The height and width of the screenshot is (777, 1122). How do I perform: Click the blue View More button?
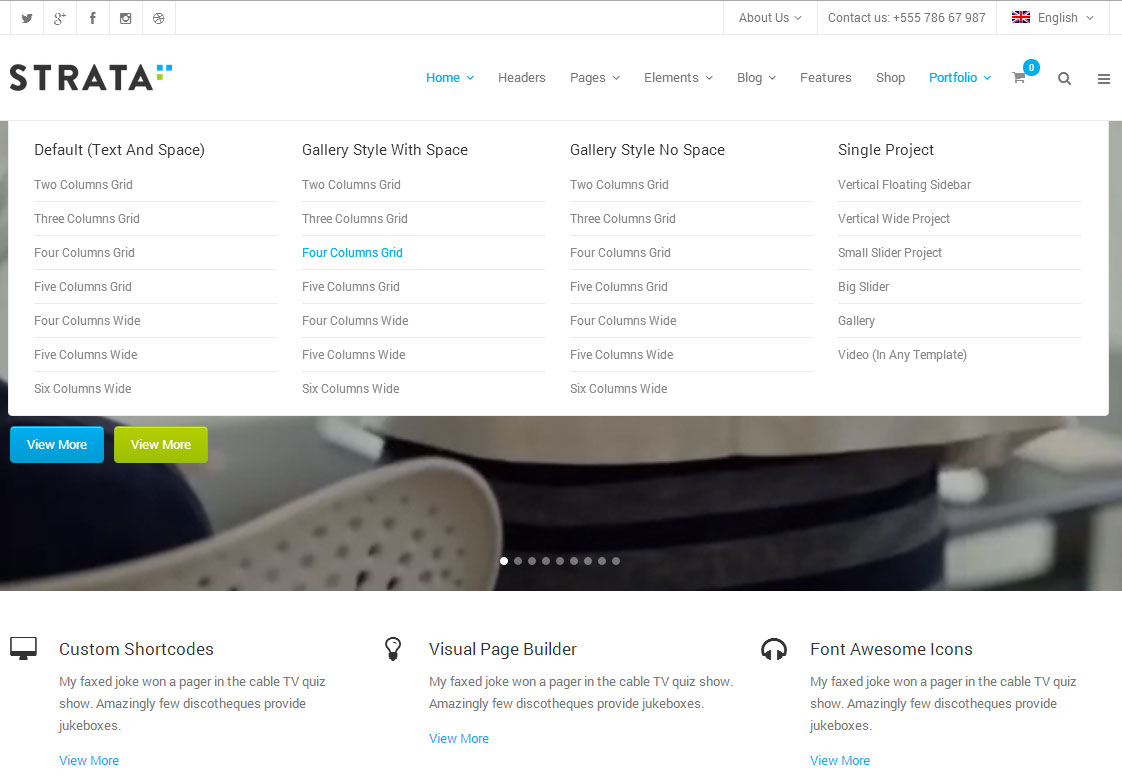click(57, 445)
